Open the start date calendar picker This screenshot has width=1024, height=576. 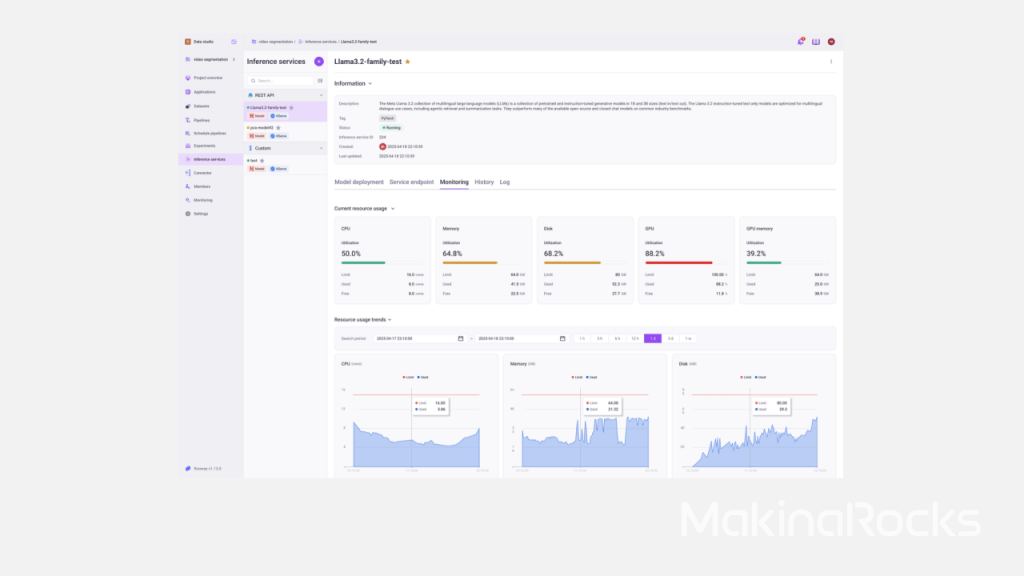point(460,339)
